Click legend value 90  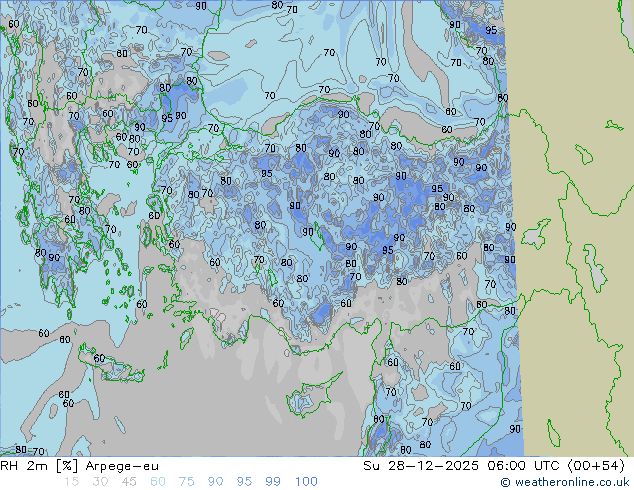[x=216, y=482]
